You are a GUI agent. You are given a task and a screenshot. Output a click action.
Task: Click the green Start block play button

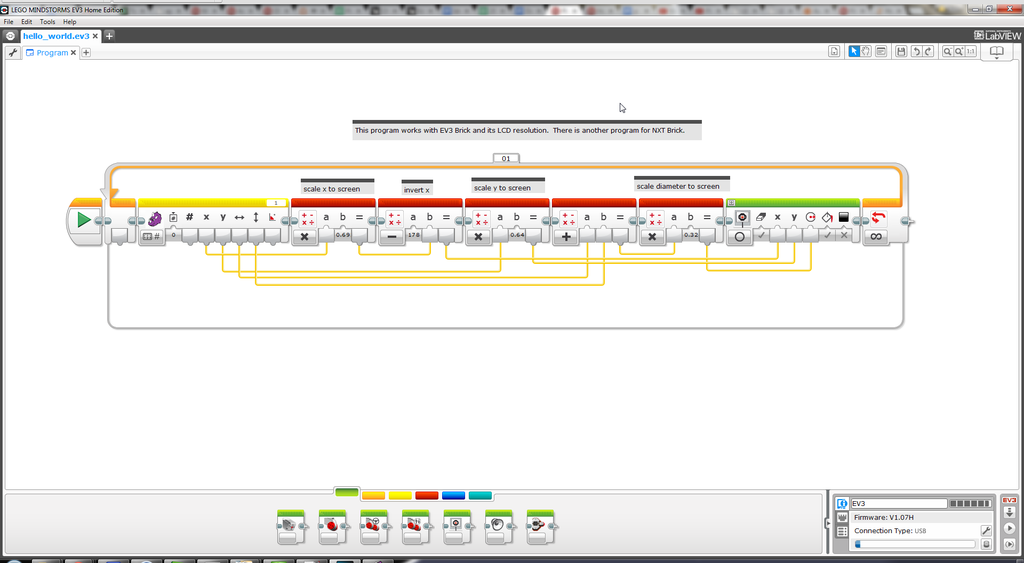pyautogui.click(x=84, y=219)
